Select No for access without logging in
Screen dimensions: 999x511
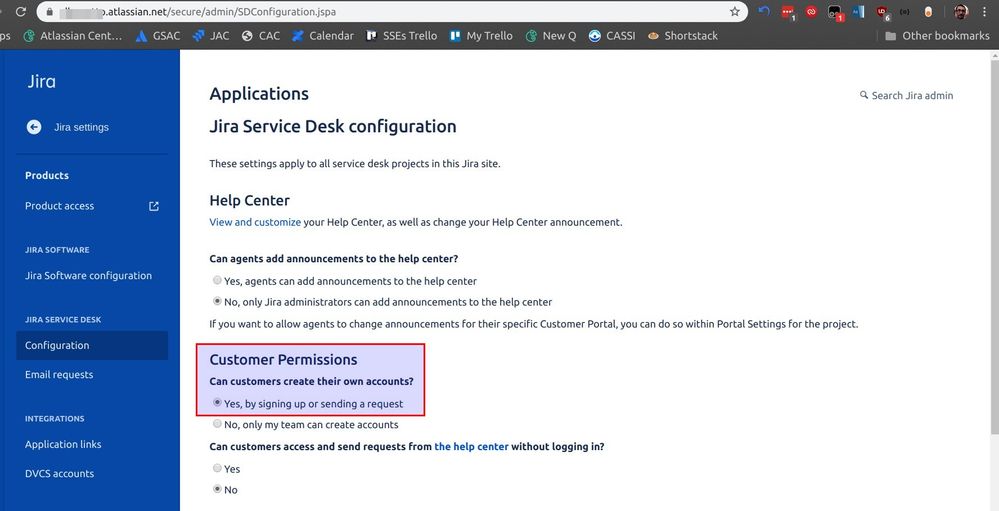coord(217,489)
